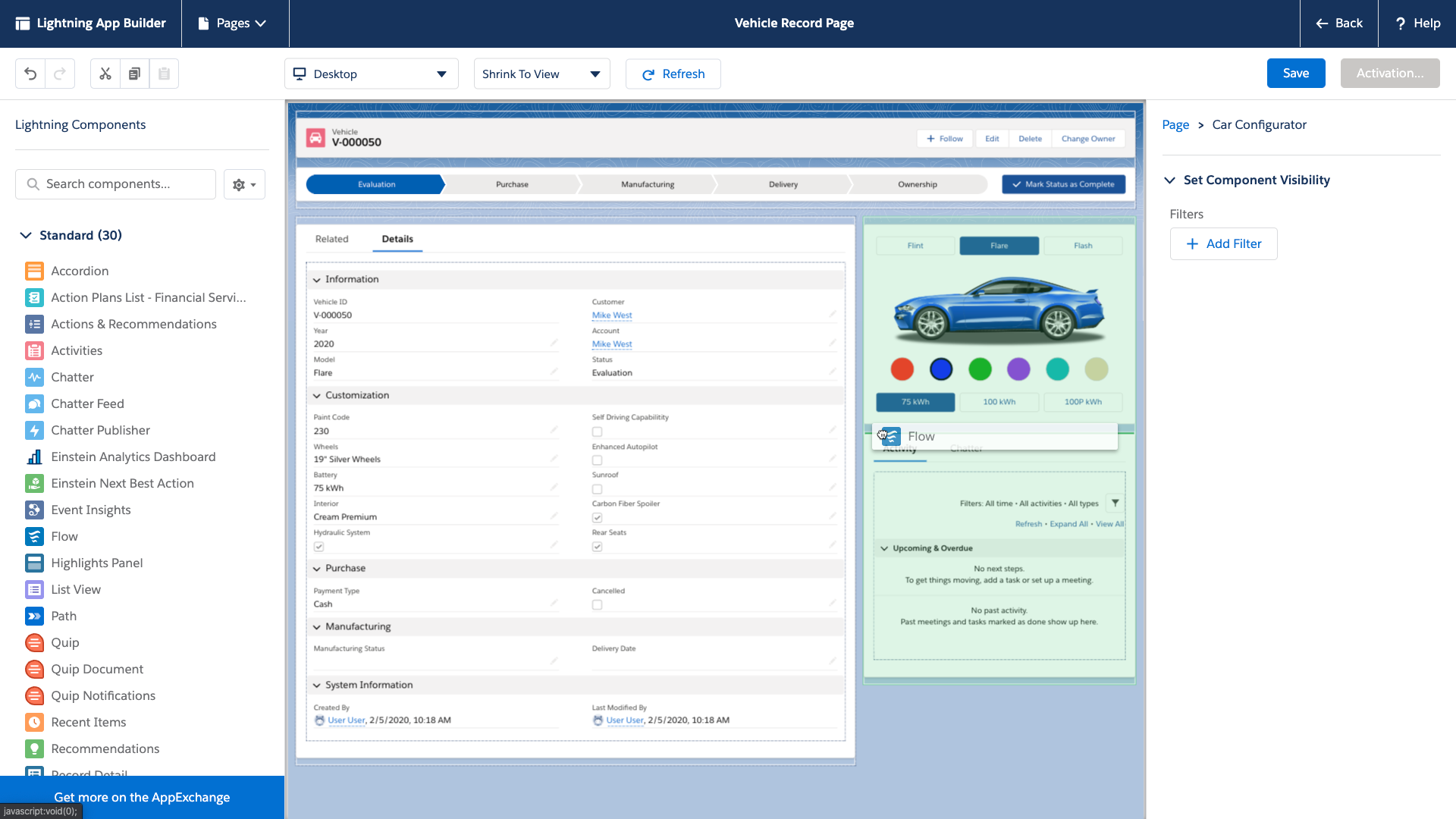Viewport: 1456px width, 819px height.
Task: Select the Undo icon in toolbar
Action: 30,72
